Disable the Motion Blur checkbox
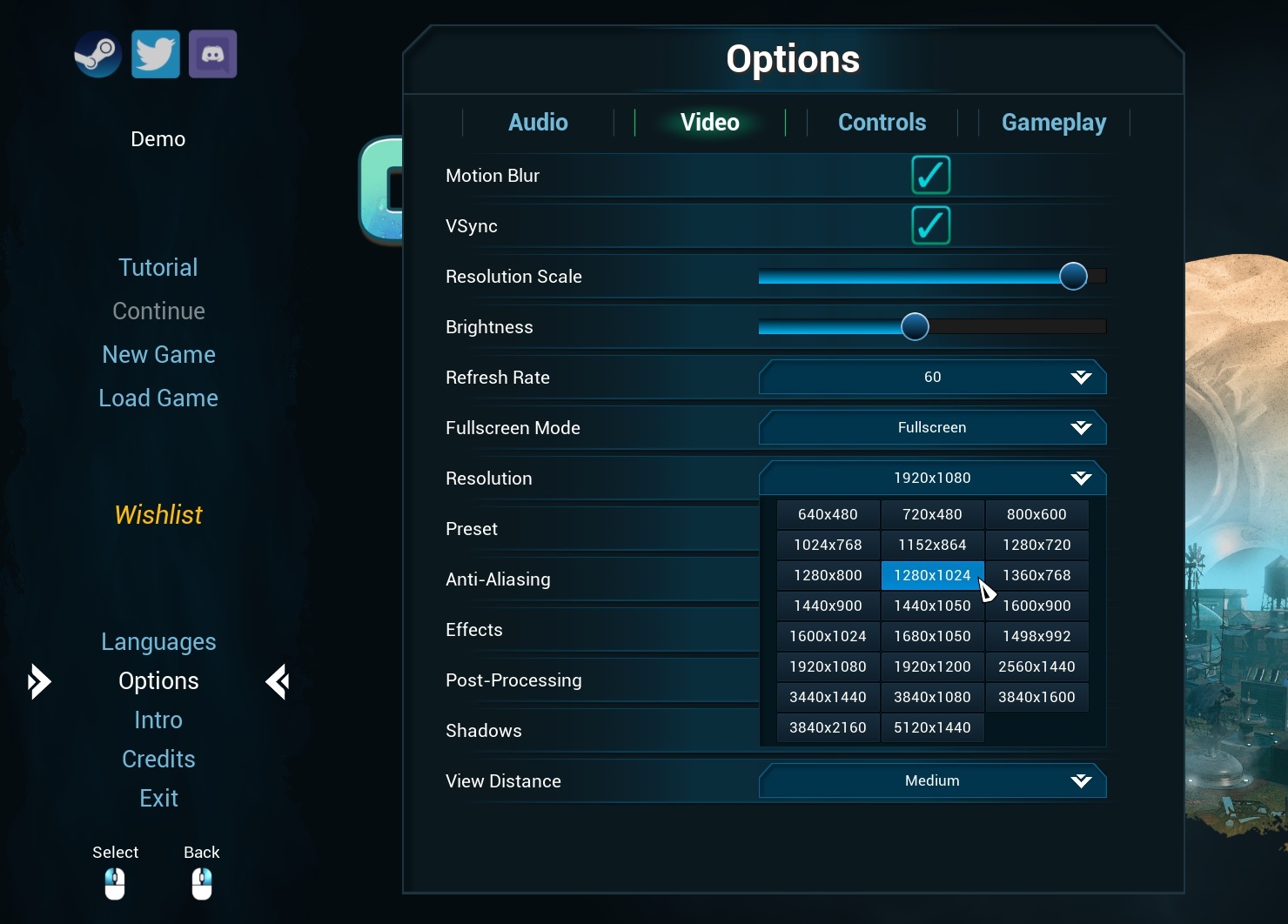This screenshot has width=1288, height=924. point(930,175)
